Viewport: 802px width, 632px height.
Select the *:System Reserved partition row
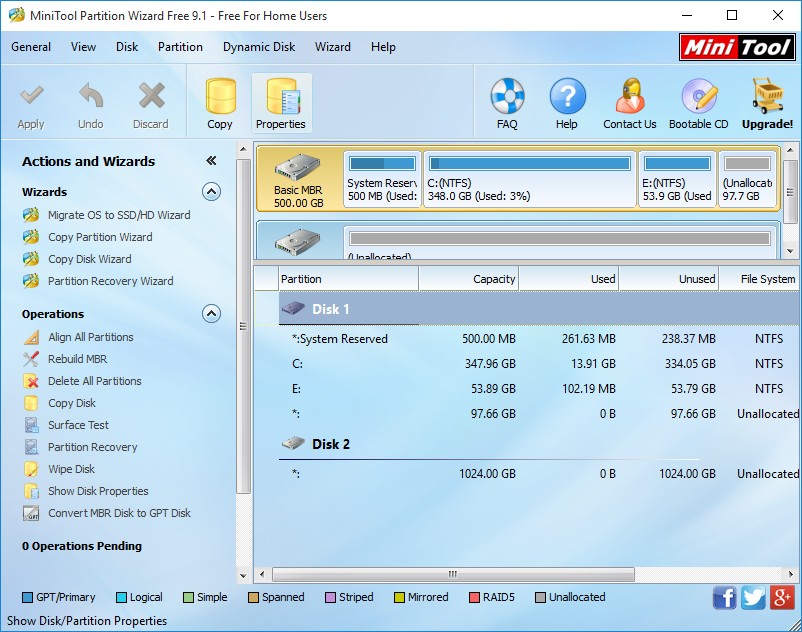527,339
